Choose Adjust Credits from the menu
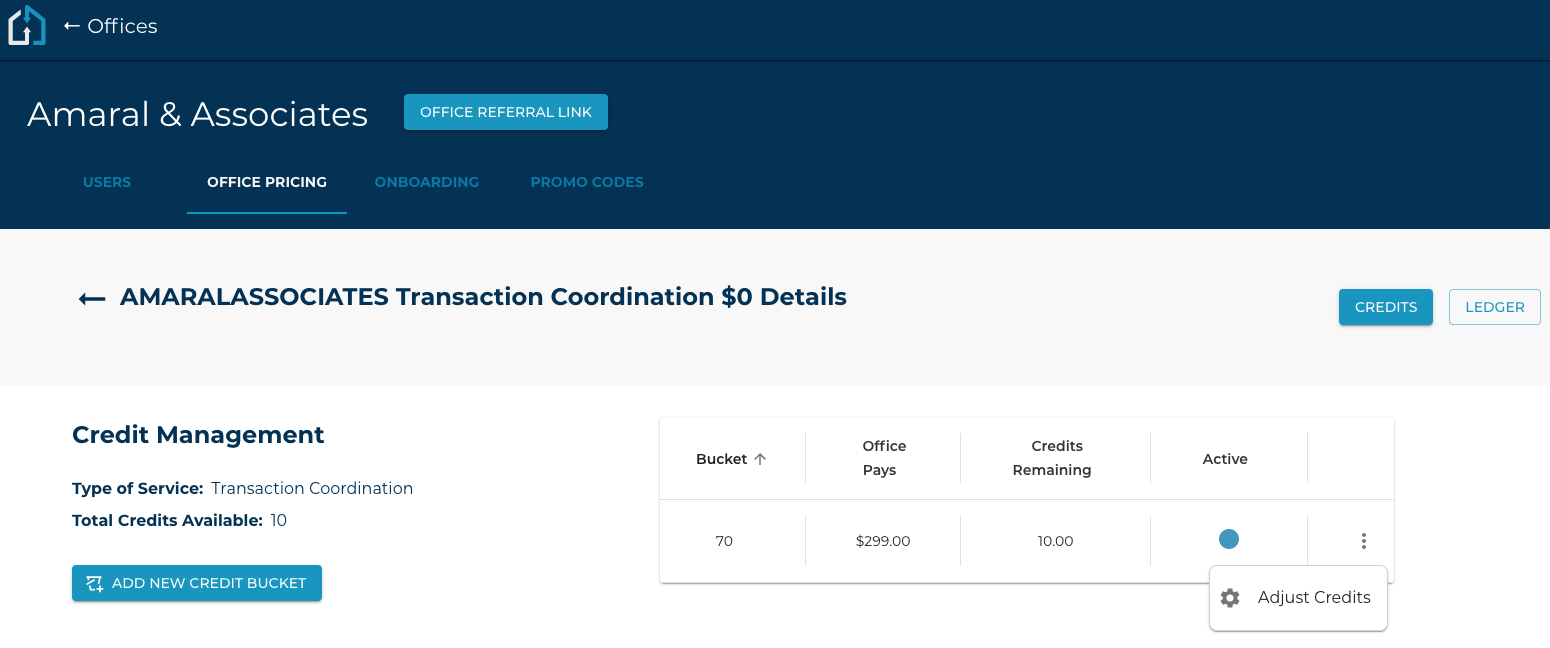Viewport: 1550px width, 648px height. point(1313,597)
